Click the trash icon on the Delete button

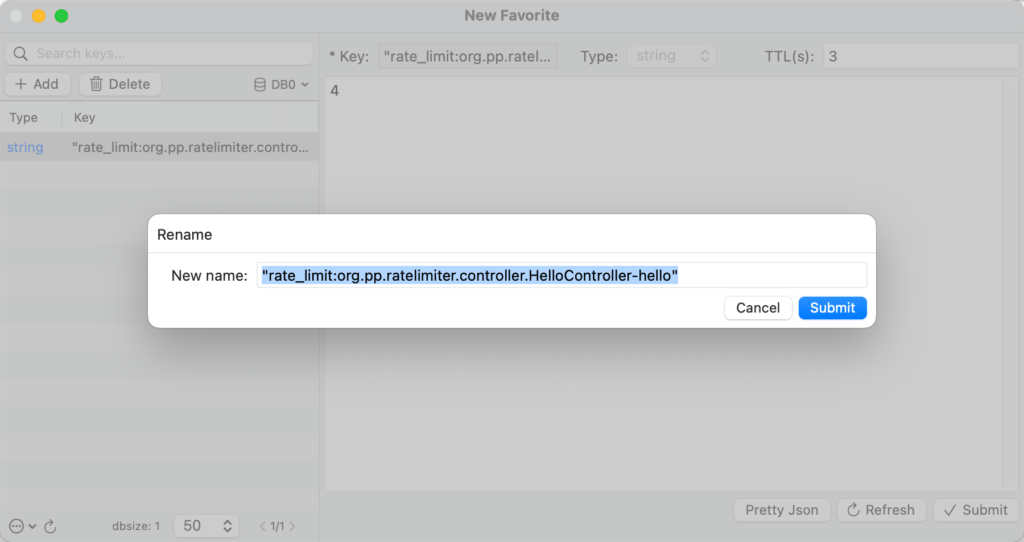pyautogui.click(x=96, y=84)
